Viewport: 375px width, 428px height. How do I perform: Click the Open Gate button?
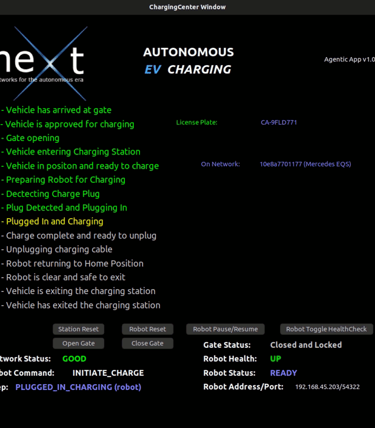pos(78,343)
